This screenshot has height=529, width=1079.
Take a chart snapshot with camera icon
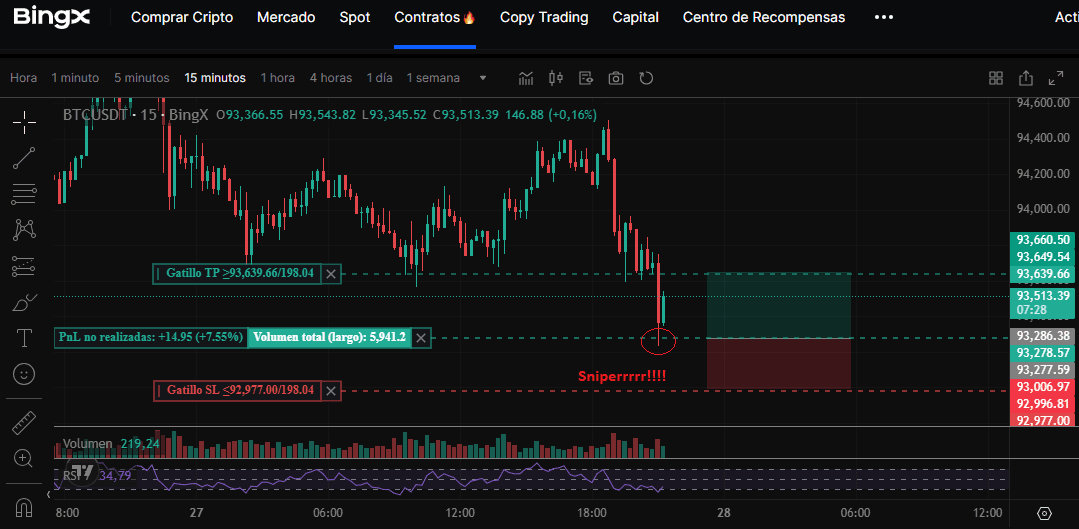click(616, 78)
